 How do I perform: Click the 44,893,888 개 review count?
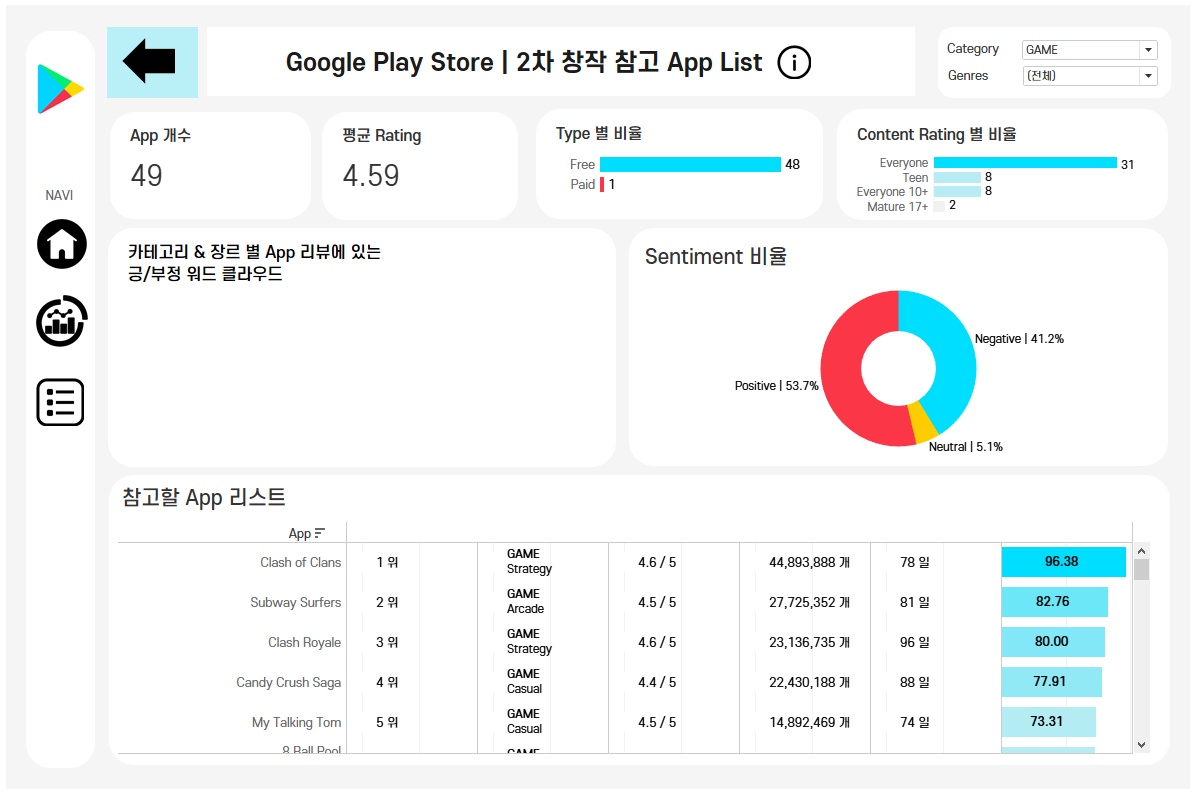coord(809,563)
